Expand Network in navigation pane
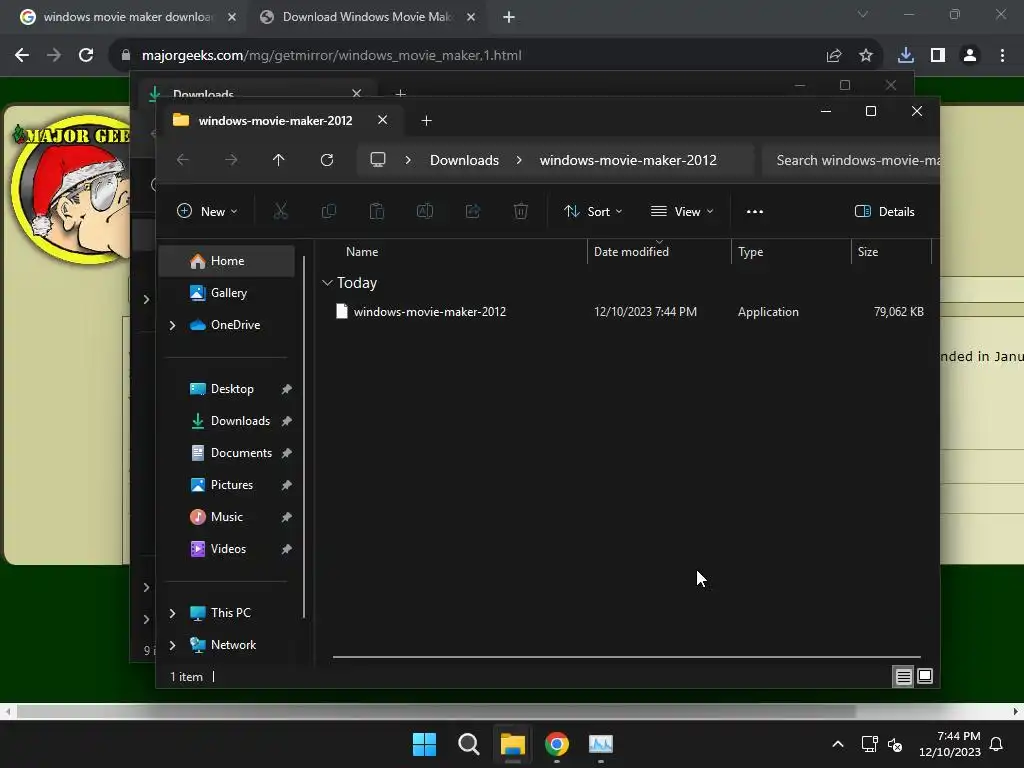The image size is (1024, 768). [172, 645]
